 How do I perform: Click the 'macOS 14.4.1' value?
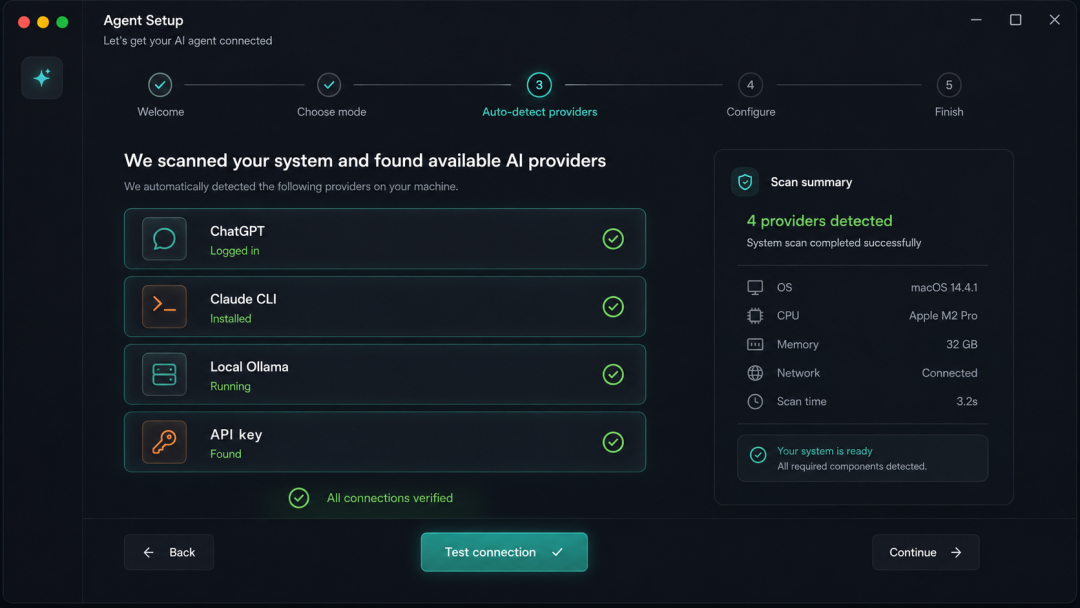pos(944,287)
